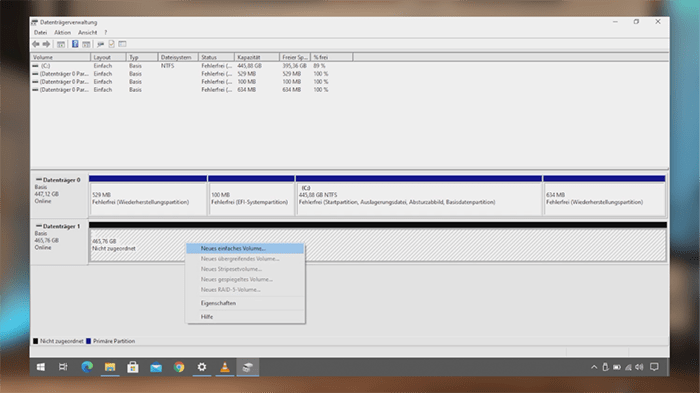Sort by the Typ column header
The width and height of the screenshot is (700, 393).
click(142, 57)
